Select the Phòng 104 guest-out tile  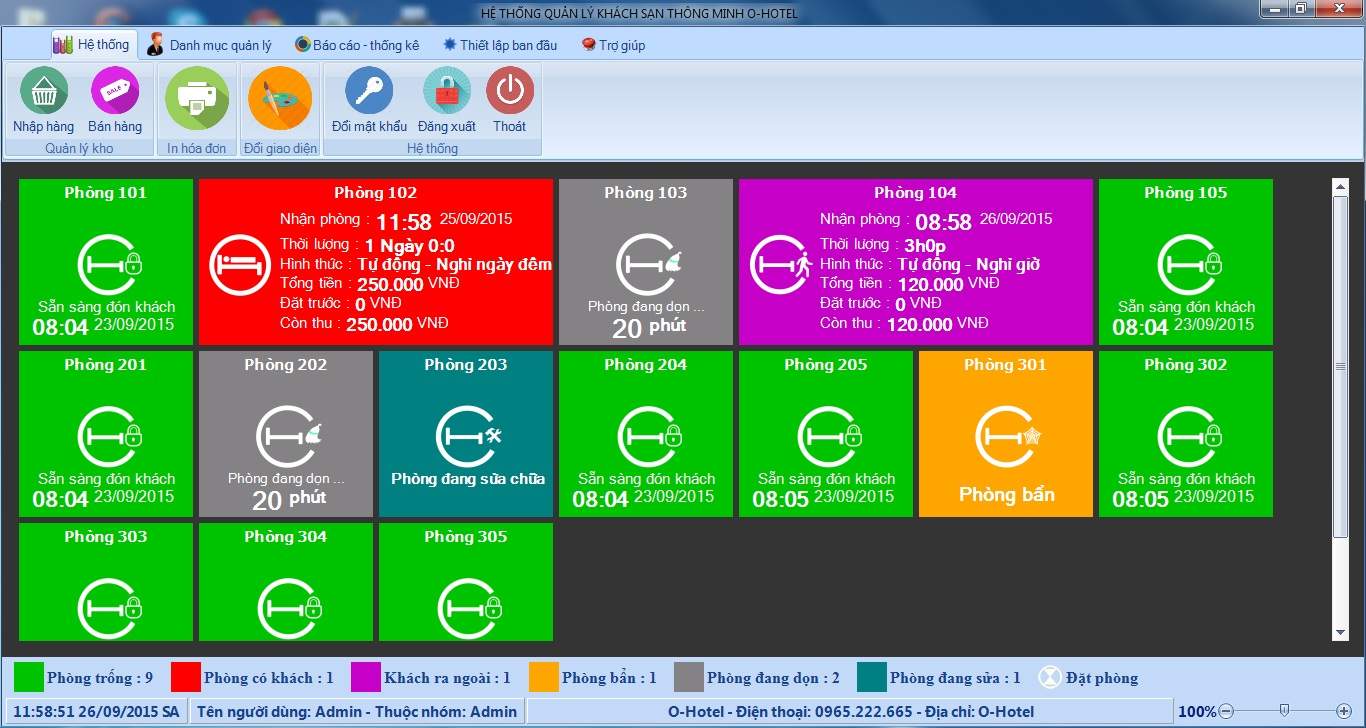click(915, 262)
